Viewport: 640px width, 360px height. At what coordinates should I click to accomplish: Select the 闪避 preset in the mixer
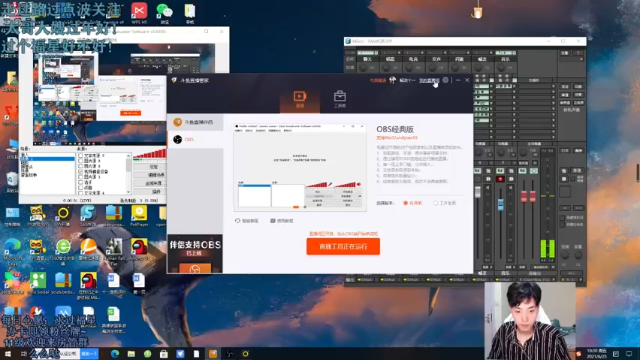459,59
